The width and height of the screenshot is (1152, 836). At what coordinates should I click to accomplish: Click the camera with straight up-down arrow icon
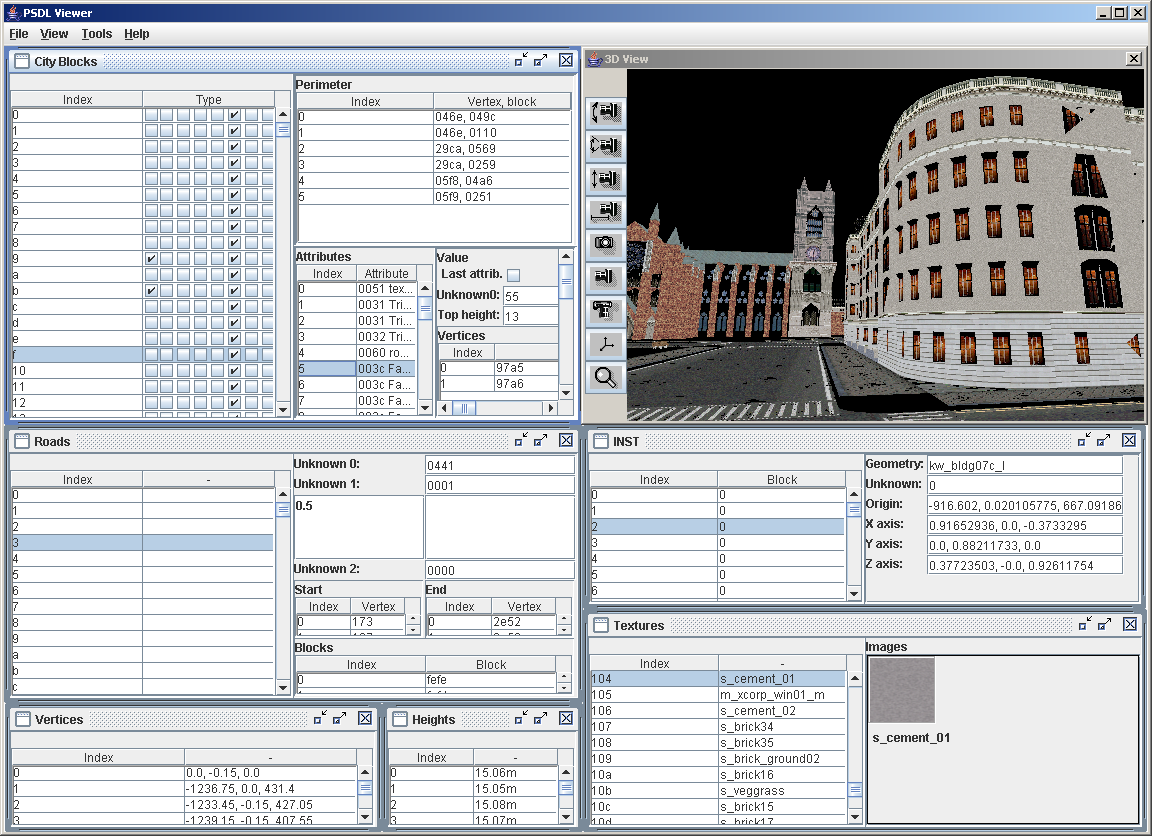point(606,178)
